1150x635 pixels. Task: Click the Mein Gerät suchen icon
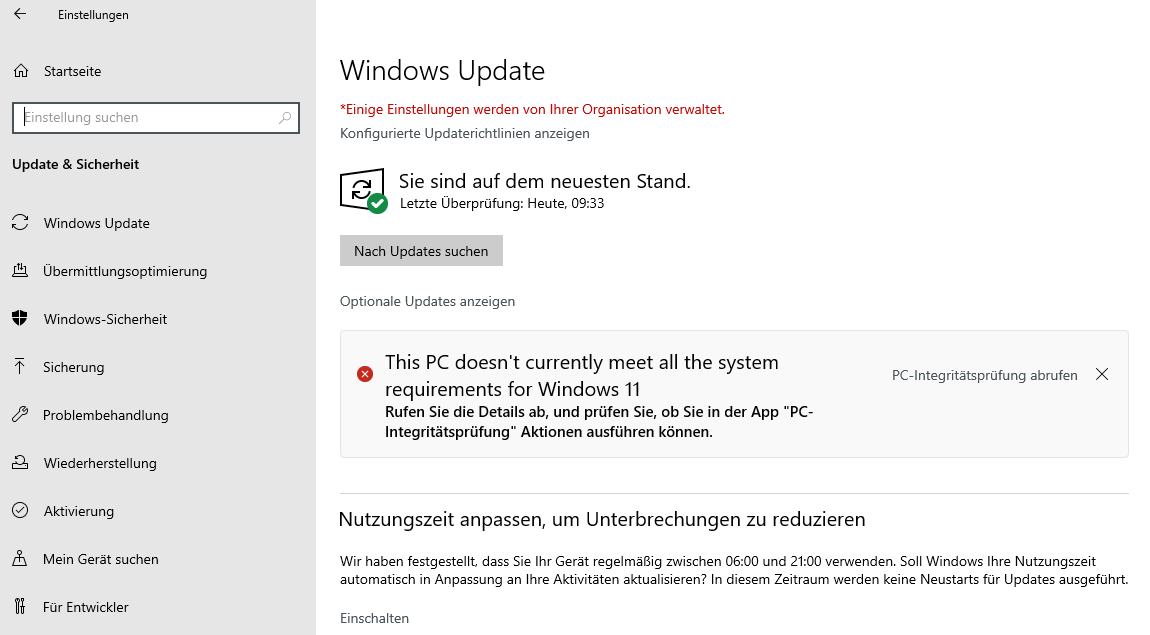[x=20, y=559]
